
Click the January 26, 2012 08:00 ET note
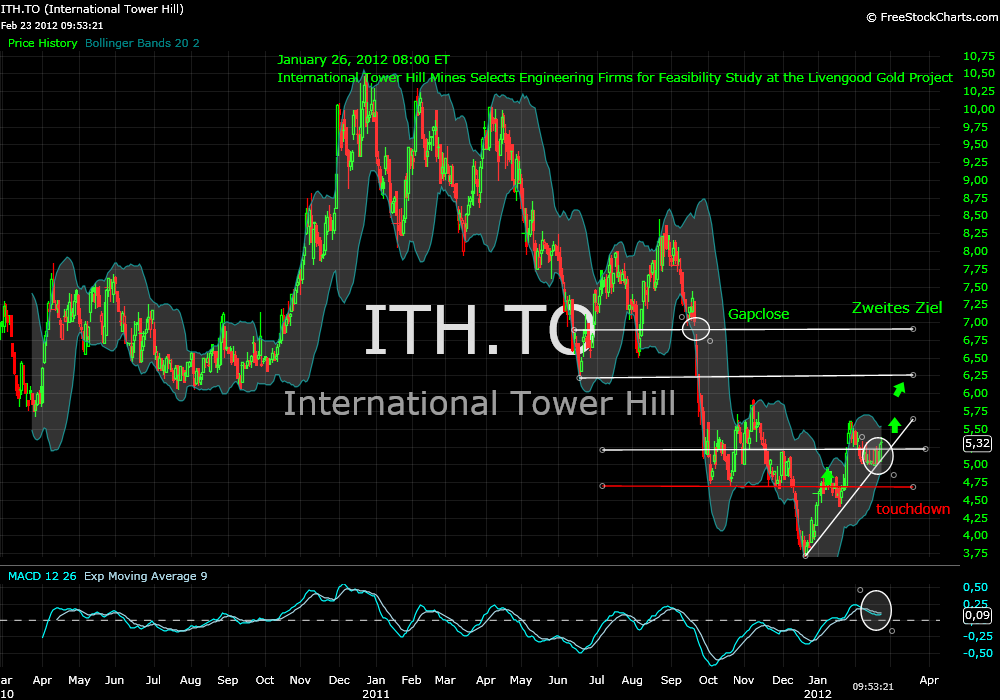click(x=364, y=60)
